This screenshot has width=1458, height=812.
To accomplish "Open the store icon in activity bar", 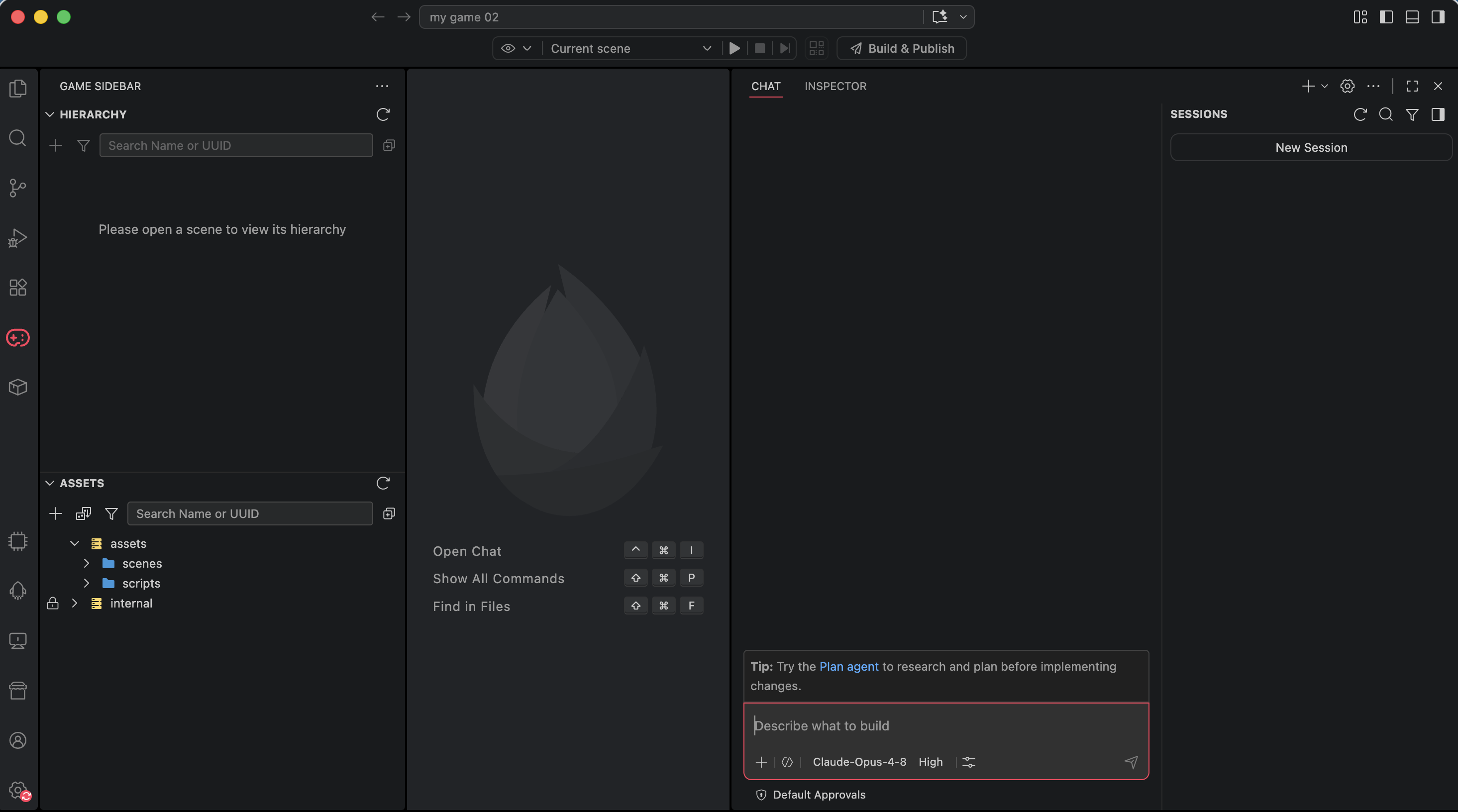I will pos(18,690).
